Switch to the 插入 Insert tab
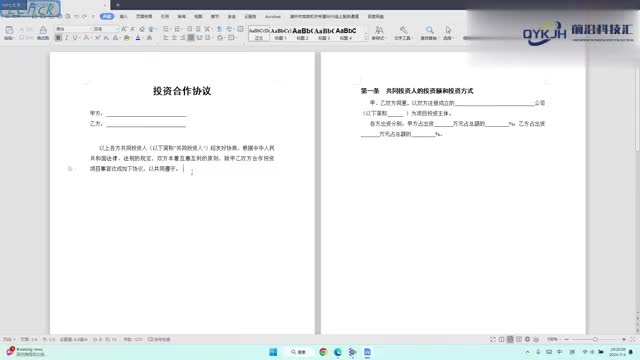The height and width of the screenshot is (360, 640). point(123,16)
